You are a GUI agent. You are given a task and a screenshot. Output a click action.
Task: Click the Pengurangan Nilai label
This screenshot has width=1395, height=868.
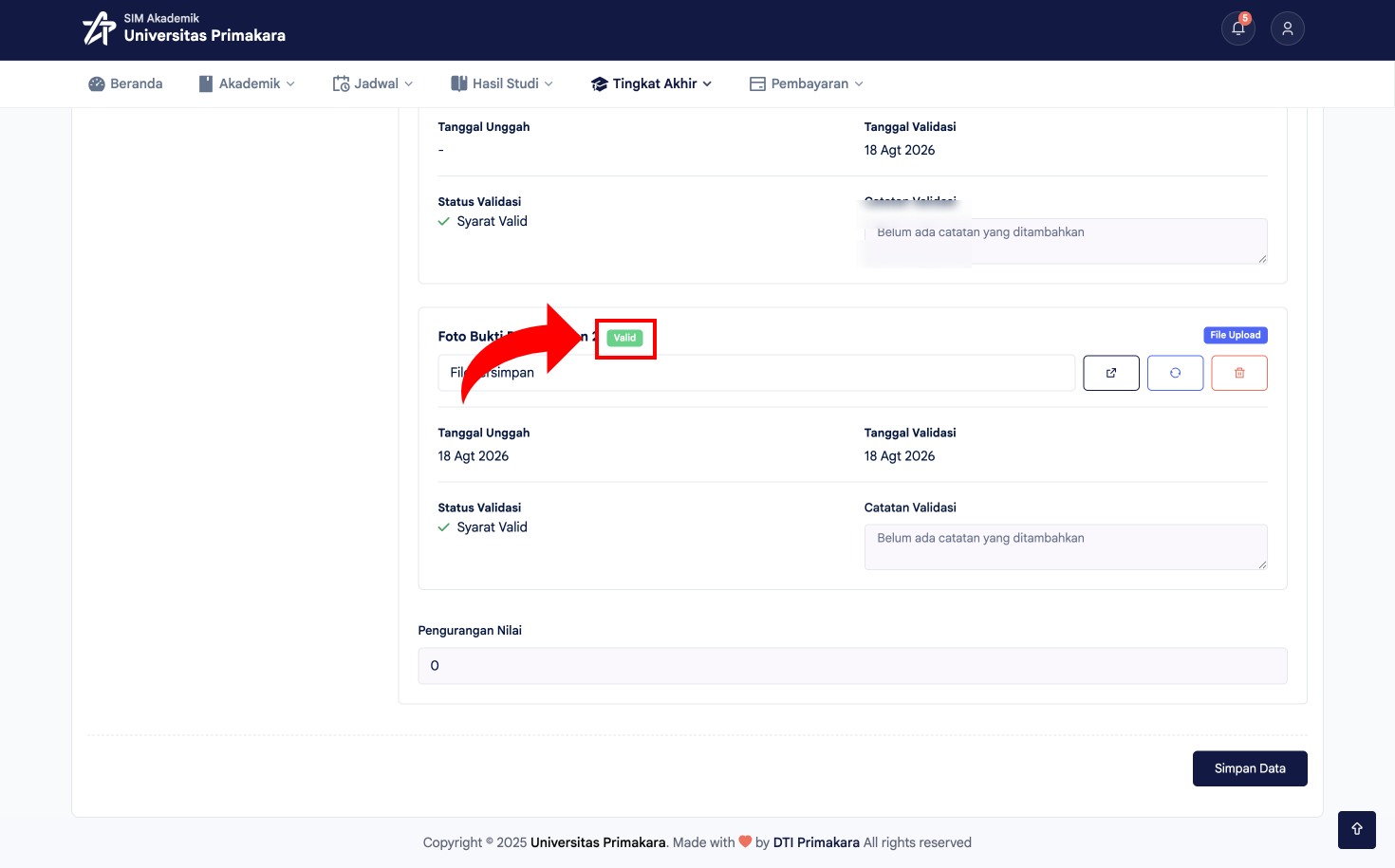point(470,630)
